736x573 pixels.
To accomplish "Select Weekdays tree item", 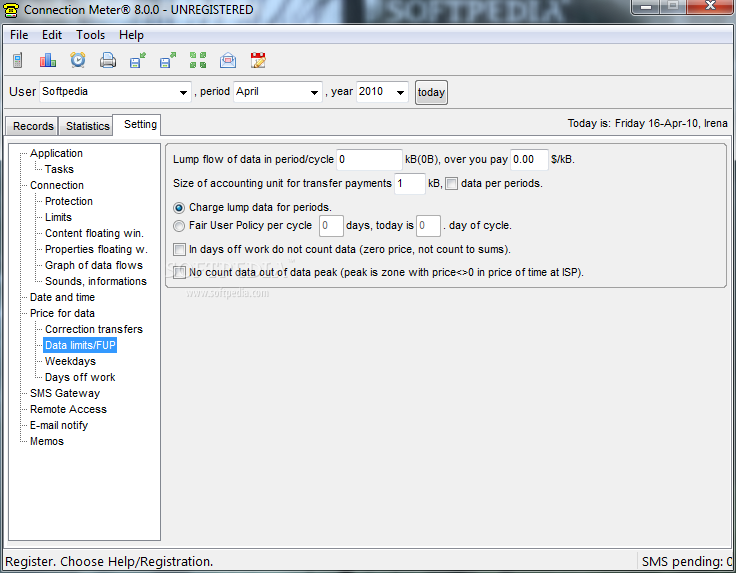I will pos(70,361).
